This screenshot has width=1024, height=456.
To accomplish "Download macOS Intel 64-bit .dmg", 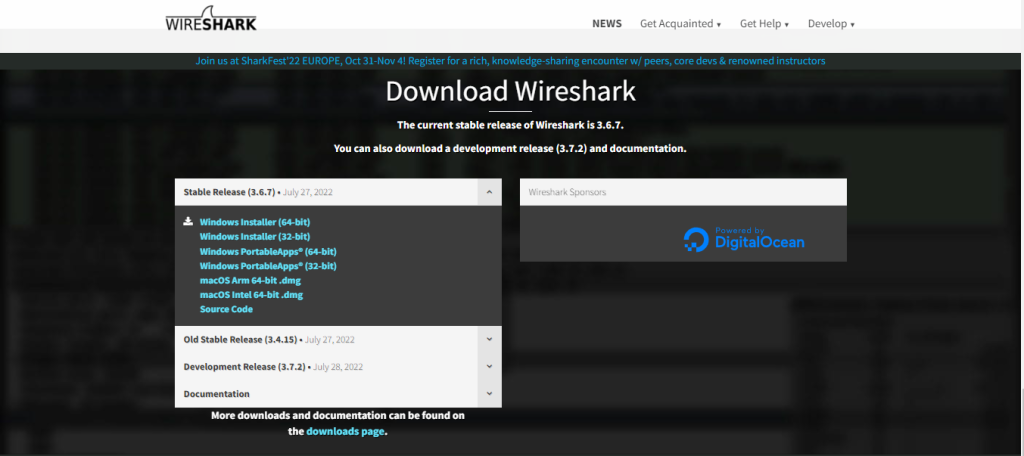I will pos(251,295).
